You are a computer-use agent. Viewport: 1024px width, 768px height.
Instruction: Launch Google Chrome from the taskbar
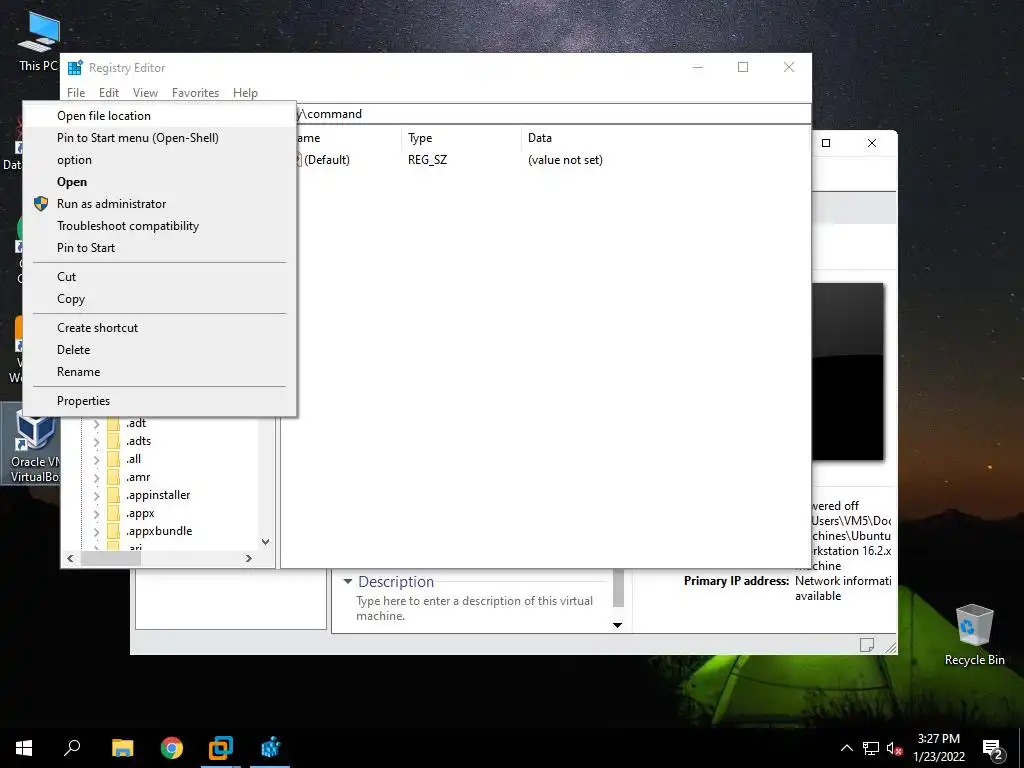[x=172, y=748]
